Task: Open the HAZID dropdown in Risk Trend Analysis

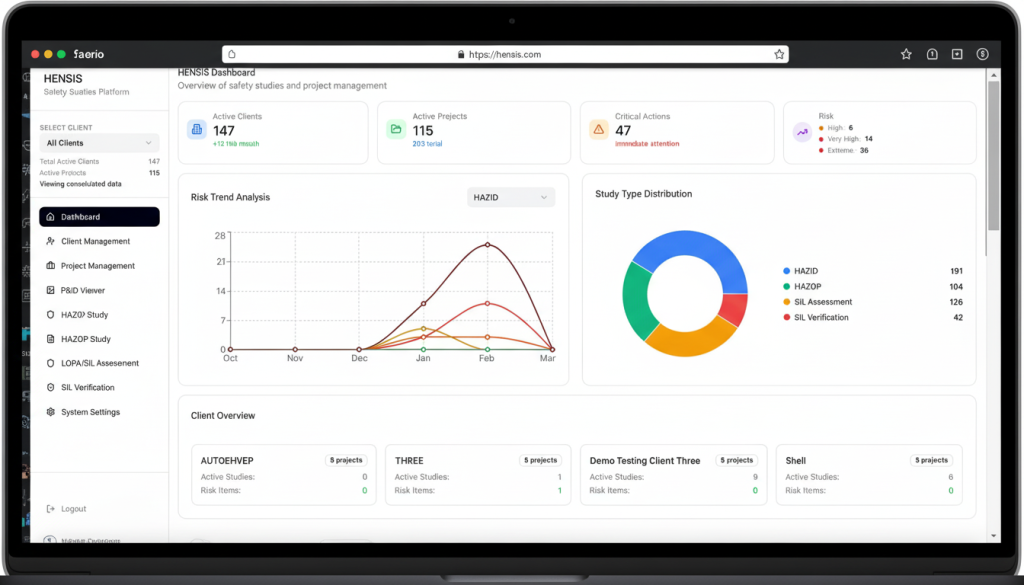Action: coord(510,197)
